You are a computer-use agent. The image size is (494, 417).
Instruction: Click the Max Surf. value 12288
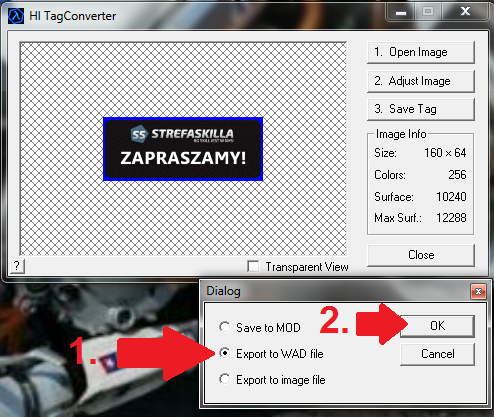(x=451, y=218)
